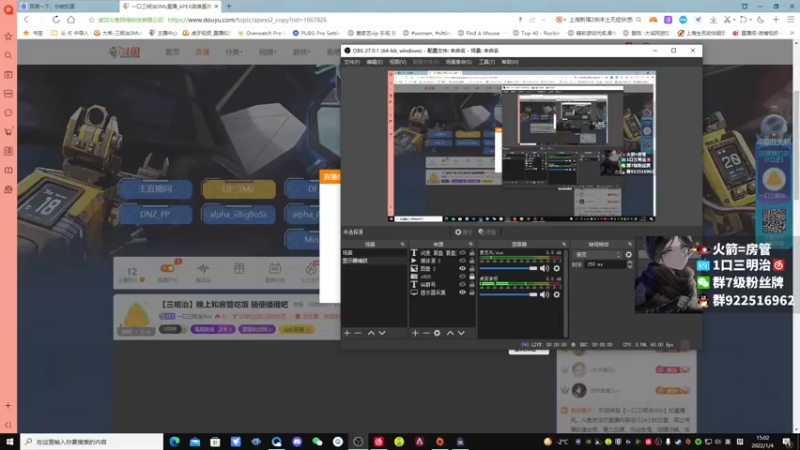The width and height of the screenshot is (800, 450).
Task: Open search from browser left sidebar
Action: tap(8, 55)
